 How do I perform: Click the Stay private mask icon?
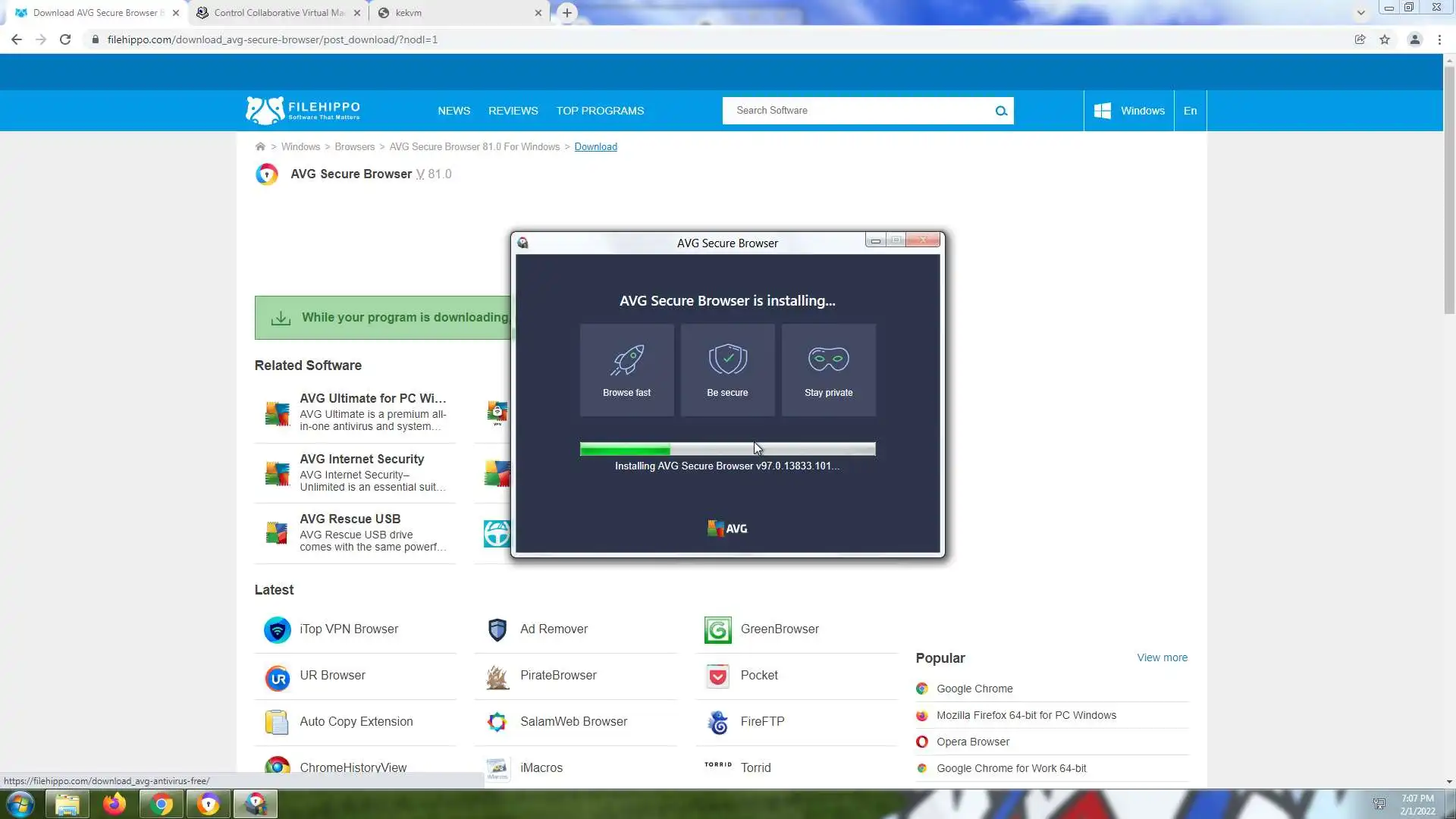828,359
